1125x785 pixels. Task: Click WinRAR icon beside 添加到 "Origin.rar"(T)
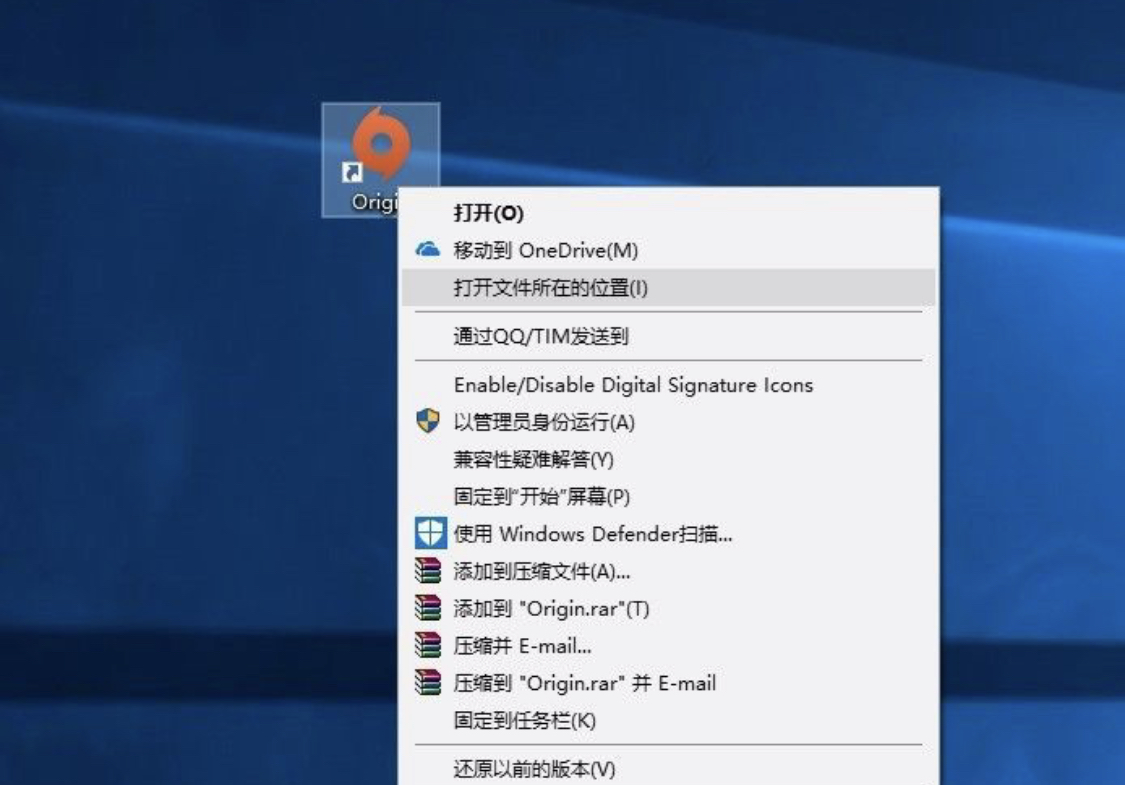428,608
